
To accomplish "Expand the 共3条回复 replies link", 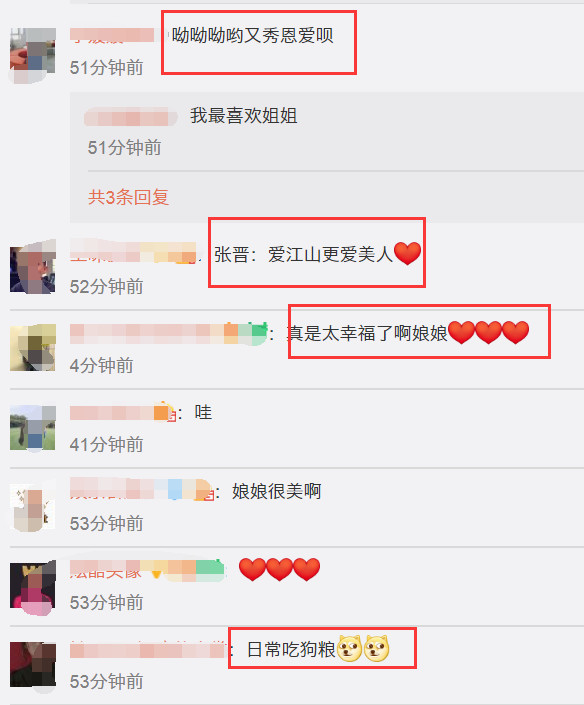I will [128, 197].
